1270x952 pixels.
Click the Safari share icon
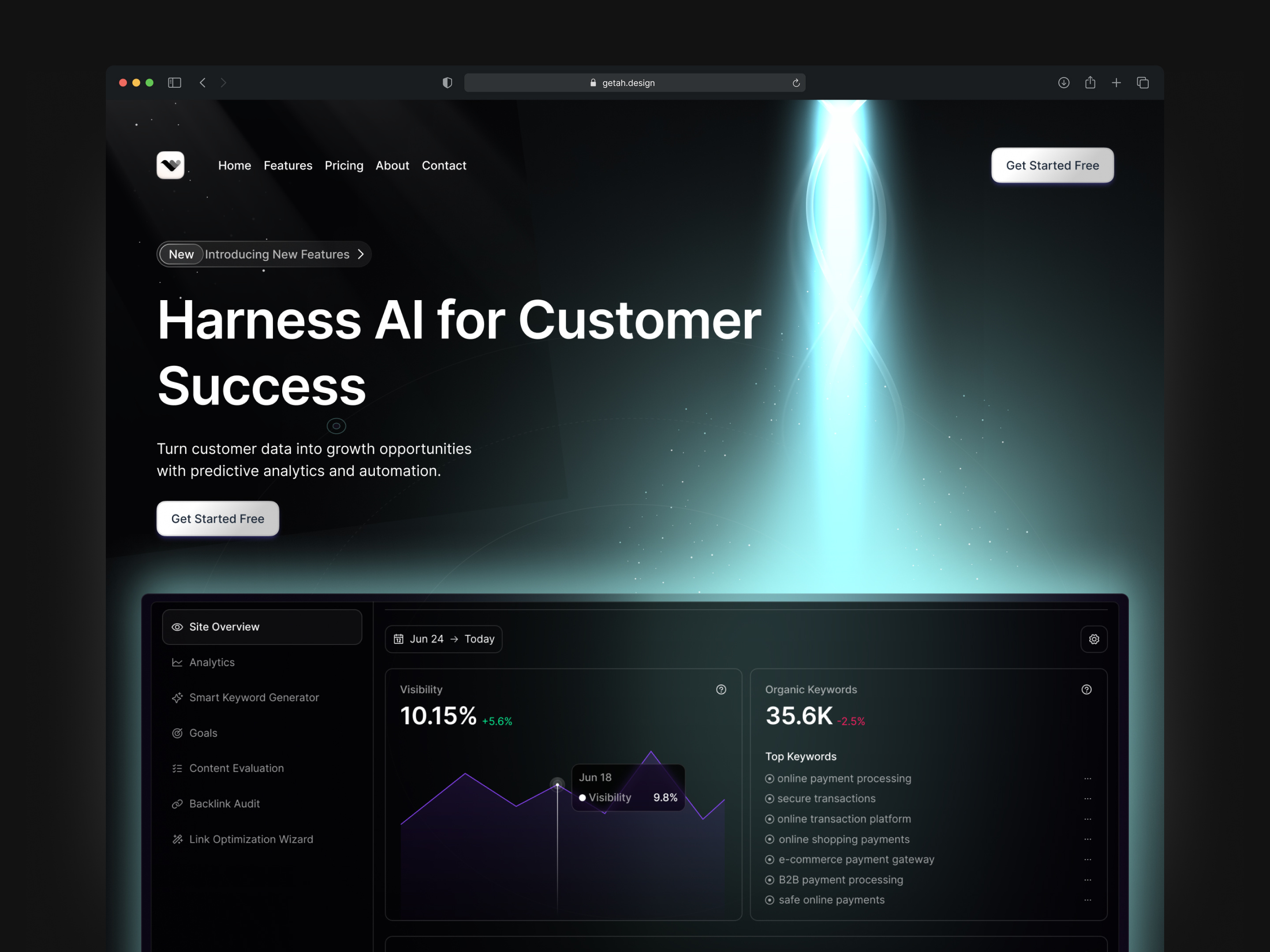1090,82
